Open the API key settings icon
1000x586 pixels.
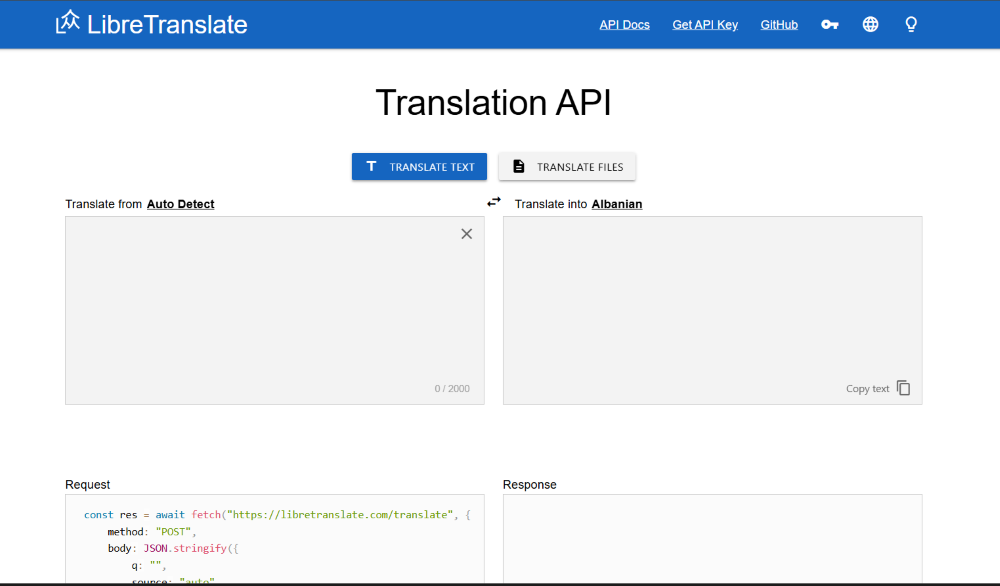pos(829,25)
